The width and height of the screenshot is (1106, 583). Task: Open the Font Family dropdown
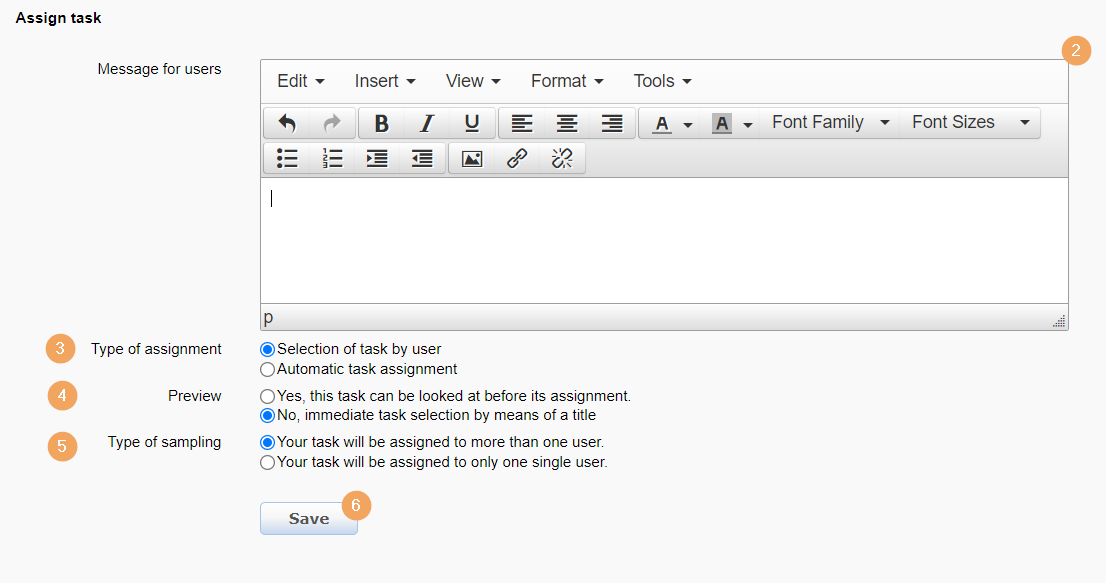click(x=830, y=123)
